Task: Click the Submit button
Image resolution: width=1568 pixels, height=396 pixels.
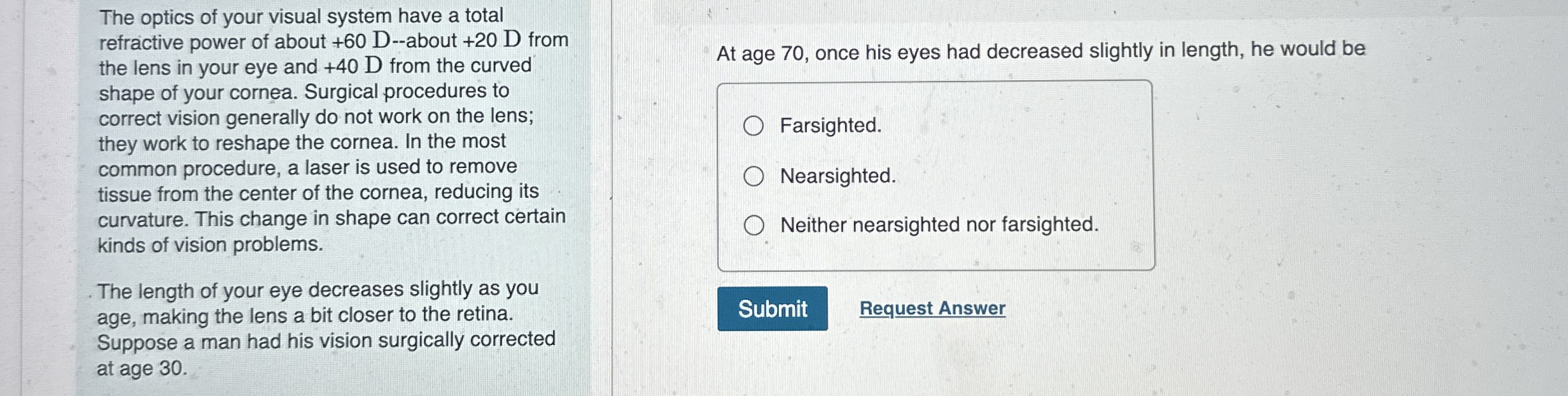Action: [772, 309]
